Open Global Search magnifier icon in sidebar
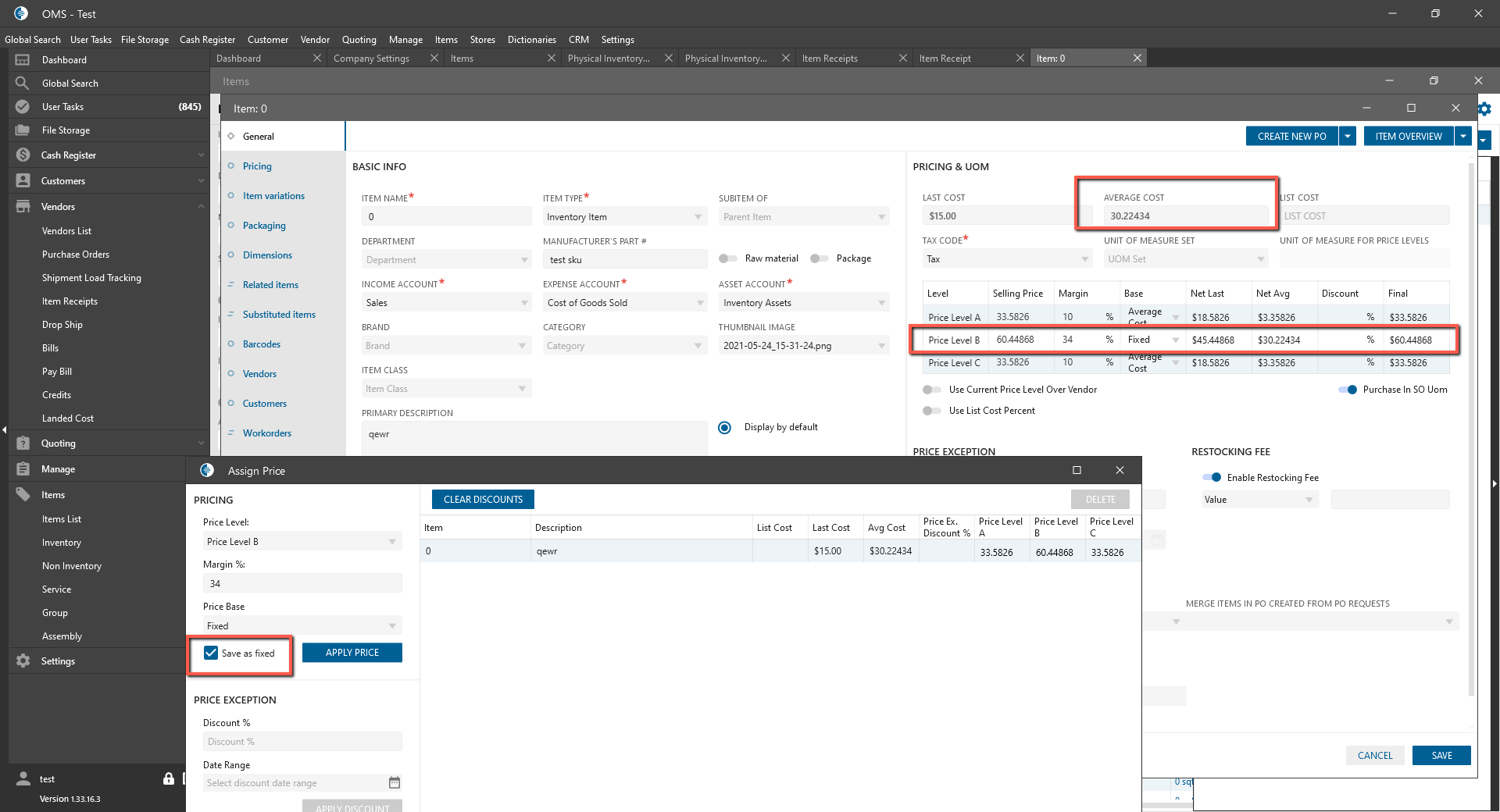 [23, 84]
